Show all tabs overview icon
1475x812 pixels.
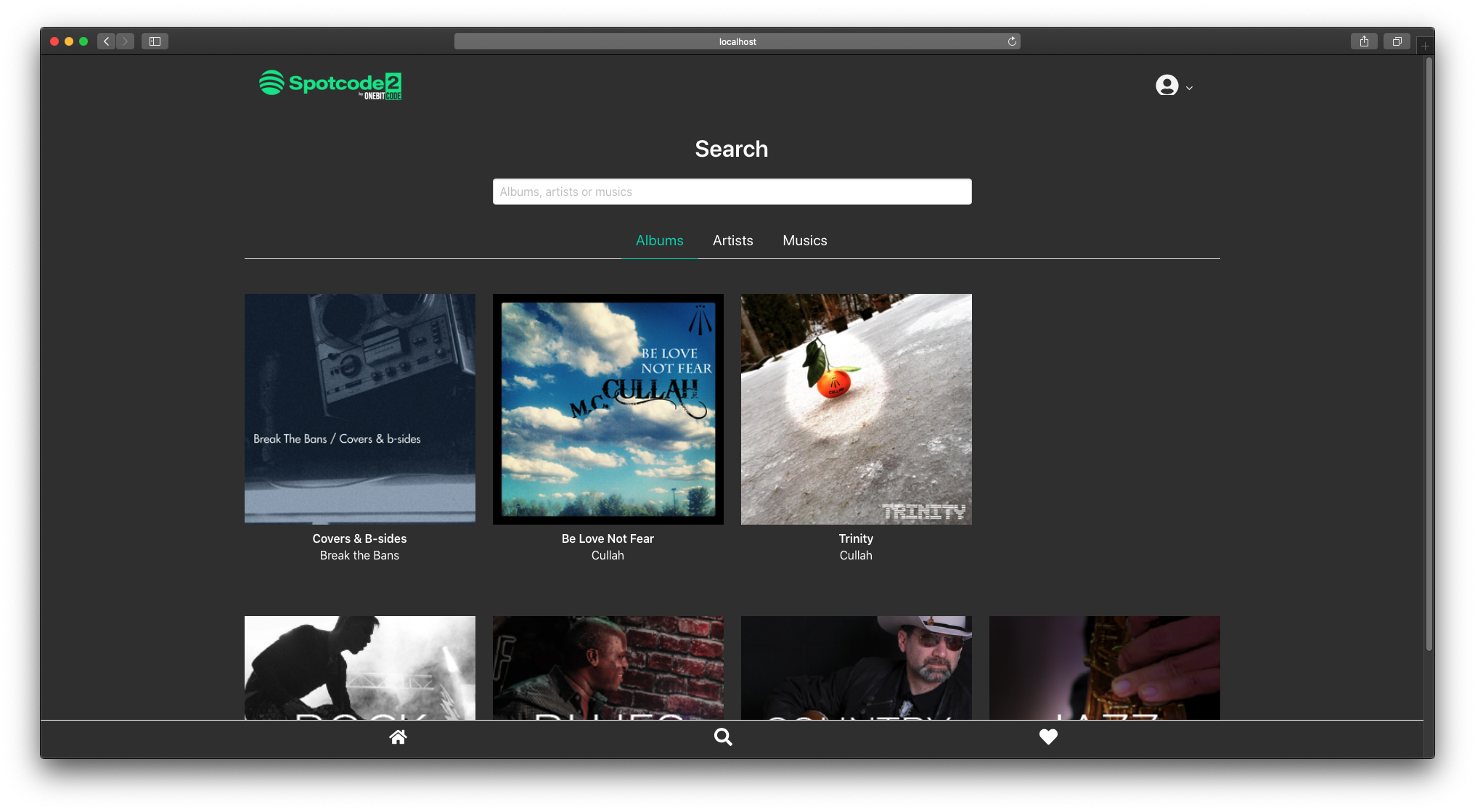pyautogui.click(x=1397, y=41)
